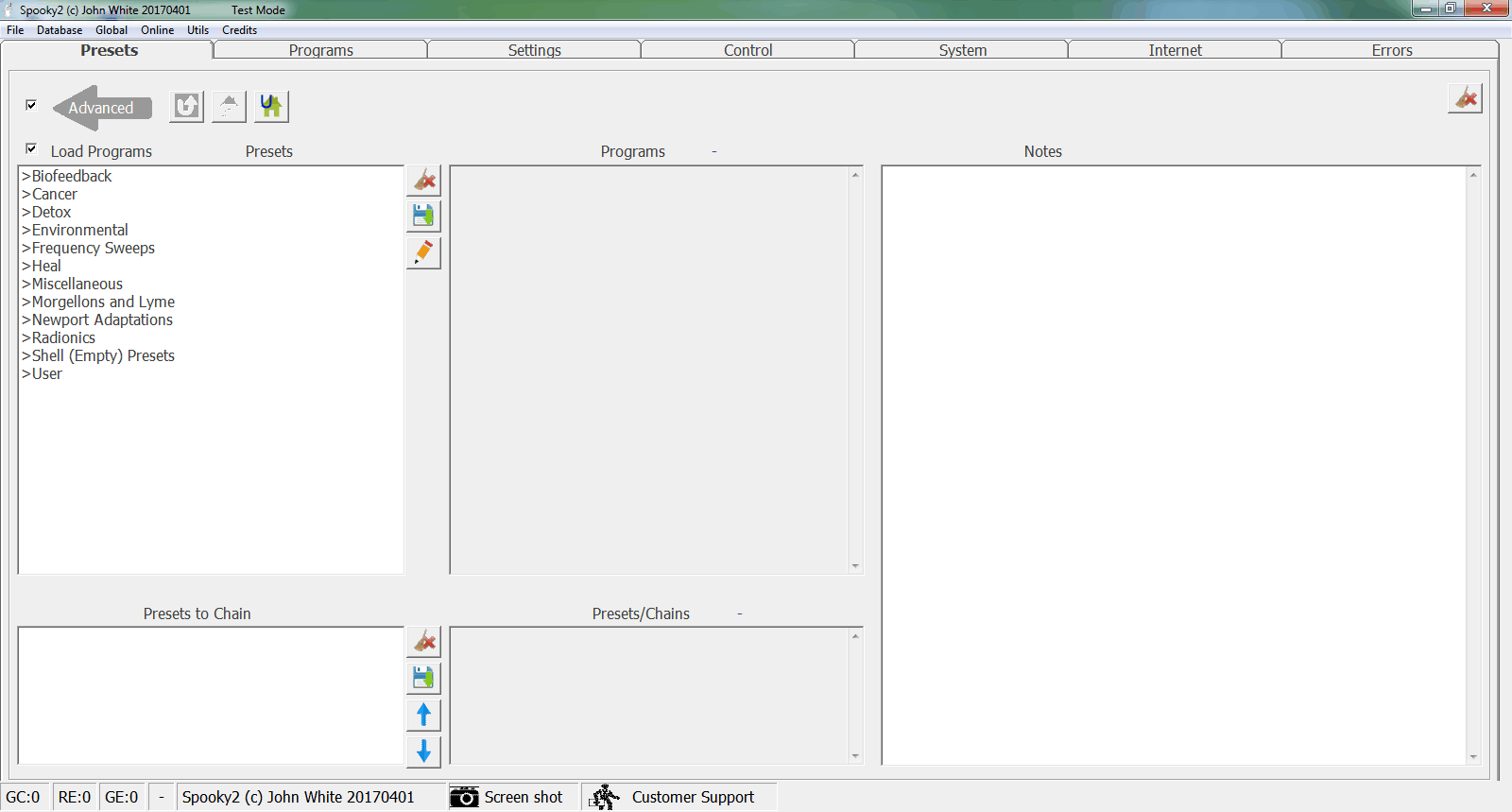Open Customer Support from status bar
Screen dimensions: 1512x812
(679, 797)
